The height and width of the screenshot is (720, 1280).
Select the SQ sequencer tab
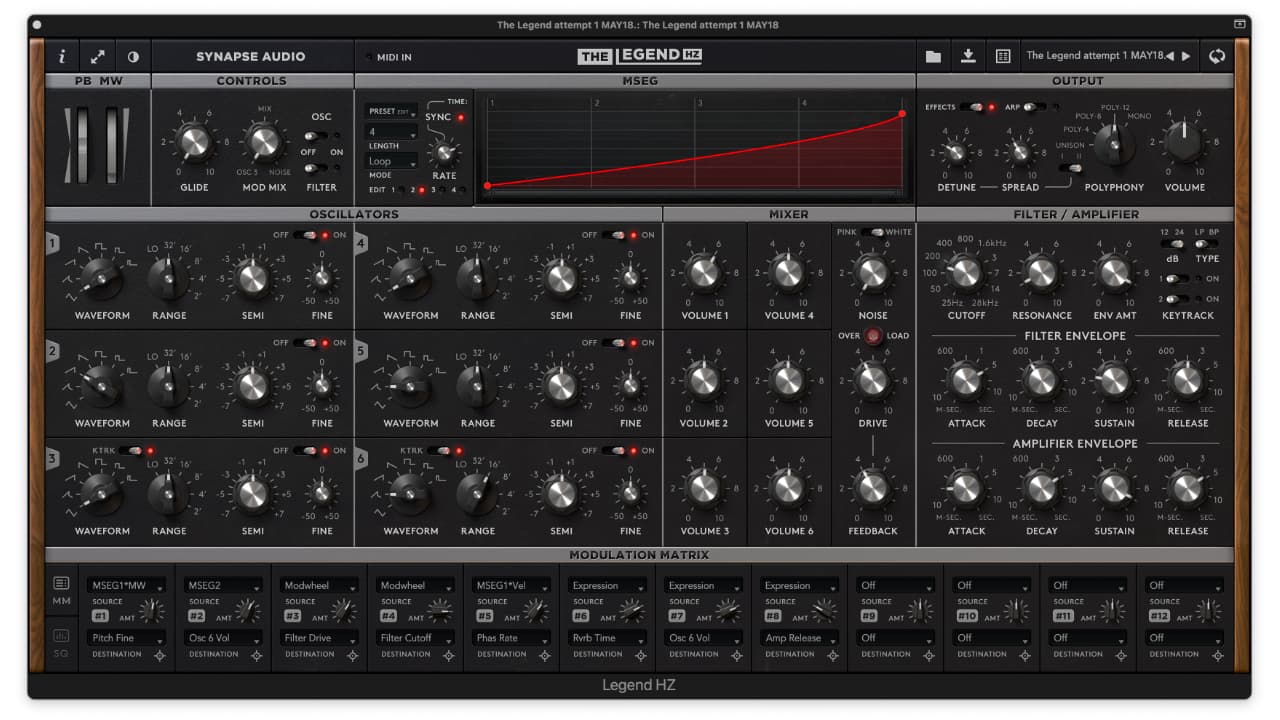(61, 641)
